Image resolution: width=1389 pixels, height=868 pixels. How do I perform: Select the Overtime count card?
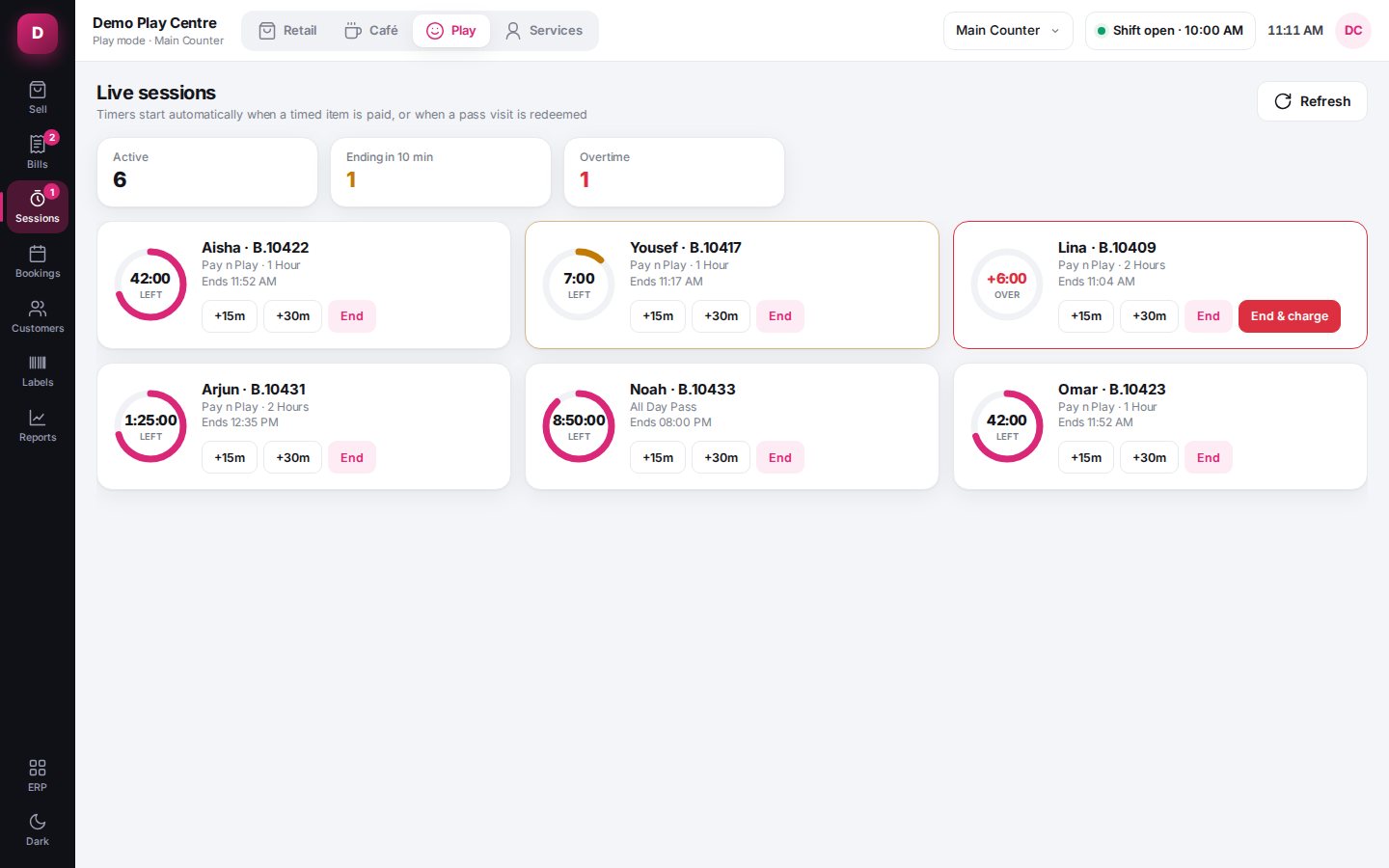[x=674, y=172]
